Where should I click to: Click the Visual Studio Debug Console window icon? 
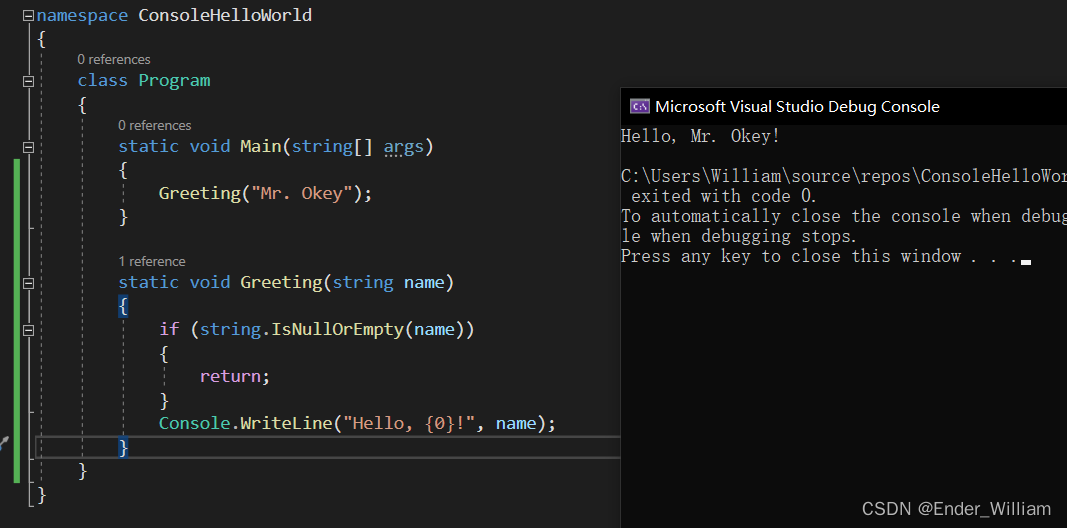click(x=639, y=106)
